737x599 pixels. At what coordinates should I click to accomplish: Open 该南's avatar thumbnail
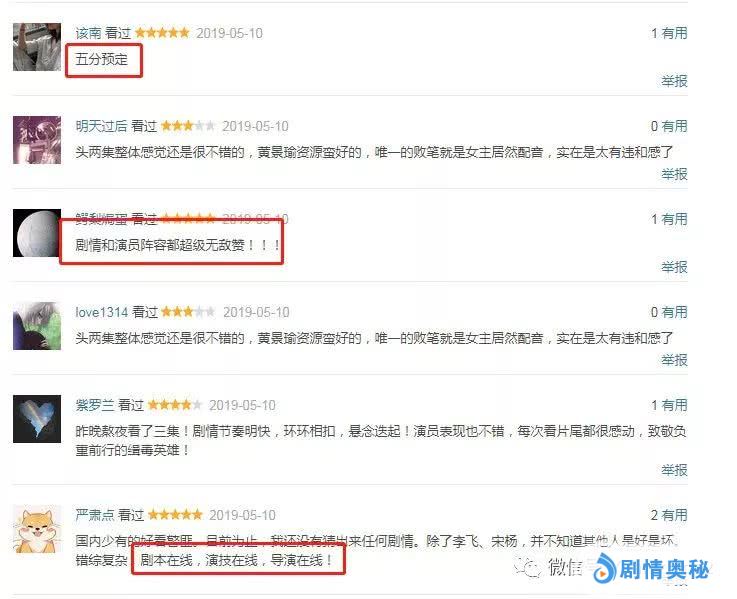tap(37, 47)
